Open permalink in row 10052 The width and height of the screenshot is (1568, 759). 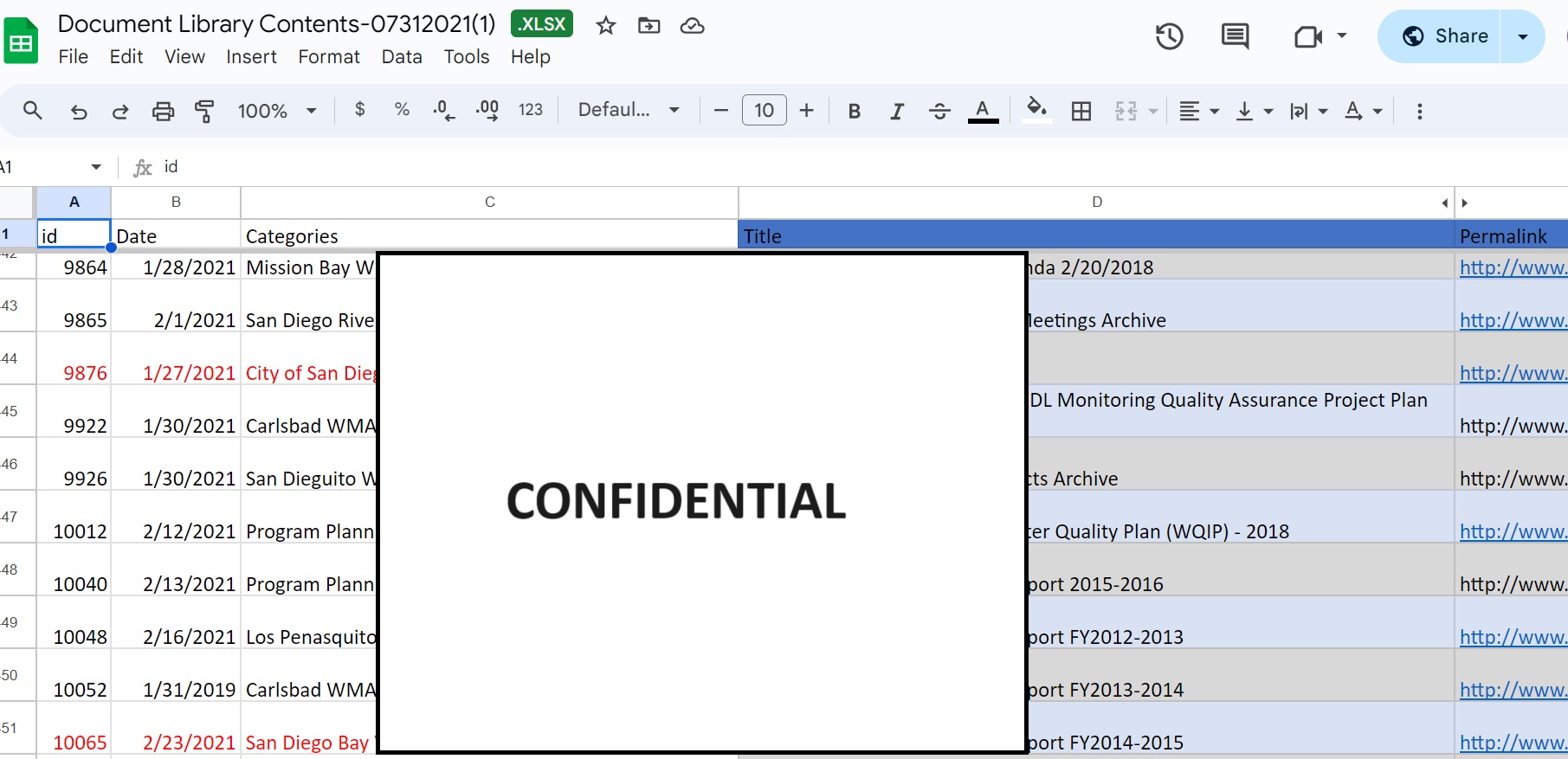[x=1513, y=690]
